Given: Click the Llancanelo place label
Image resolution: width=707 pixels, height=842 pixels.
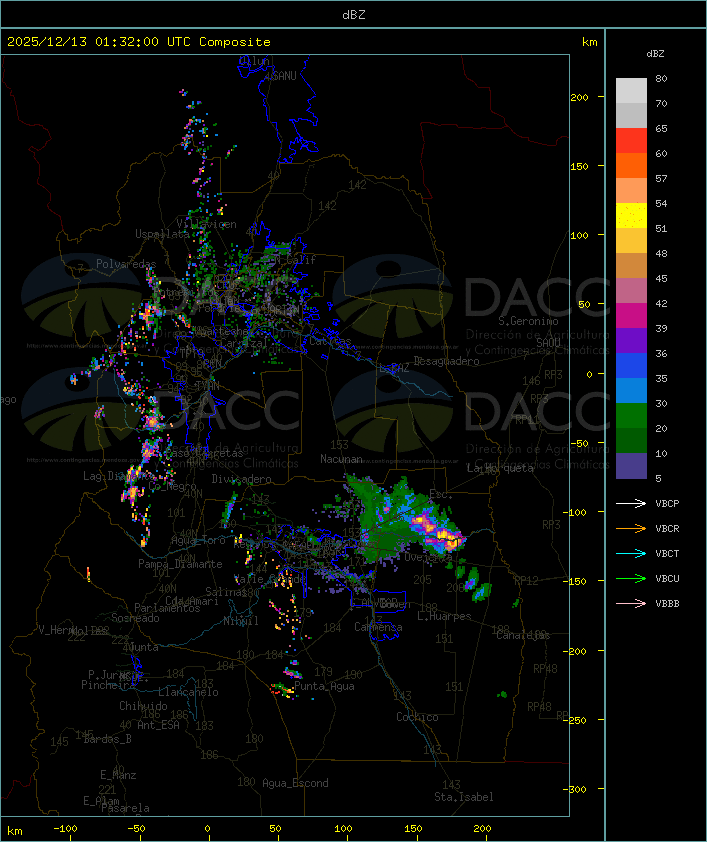Looking at the screenshot, I should click(188, 692).
